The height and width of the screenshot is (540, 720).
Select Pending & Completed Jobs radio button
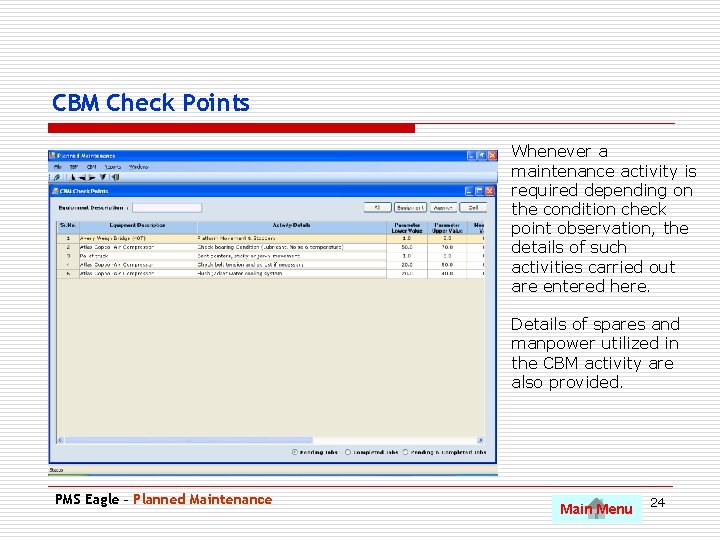click(405, 452)
